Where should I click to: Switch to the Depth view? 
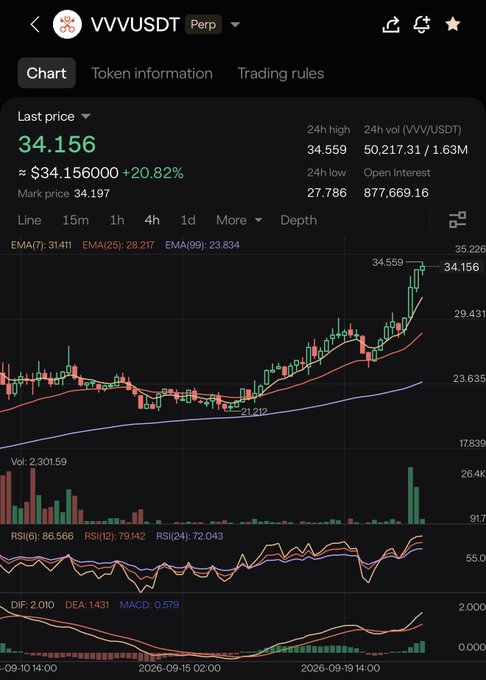(x=298, y=220)
